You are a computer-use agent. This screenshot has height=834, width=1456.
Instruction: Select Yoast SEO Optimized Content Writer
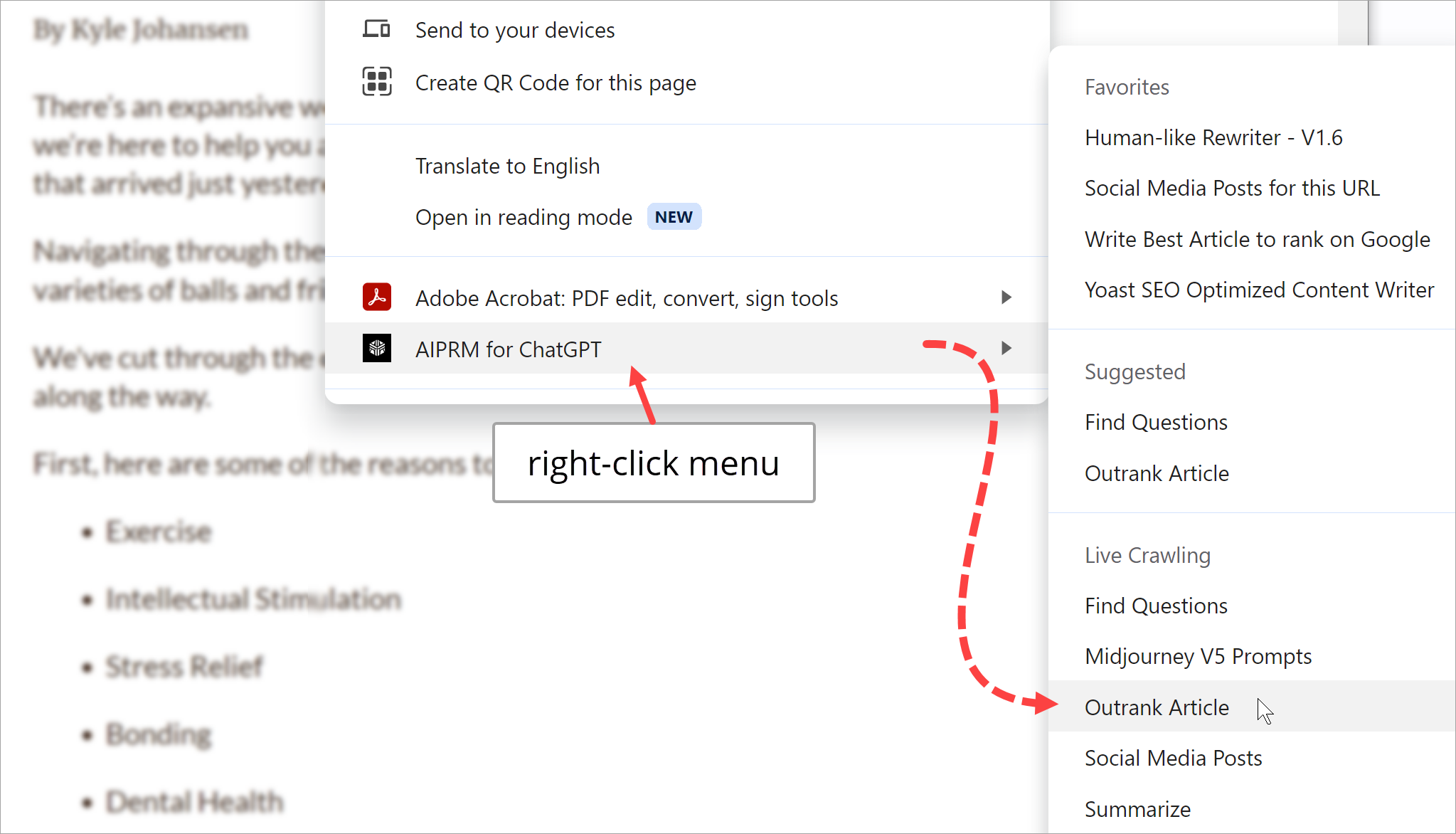coord(1259,290)
